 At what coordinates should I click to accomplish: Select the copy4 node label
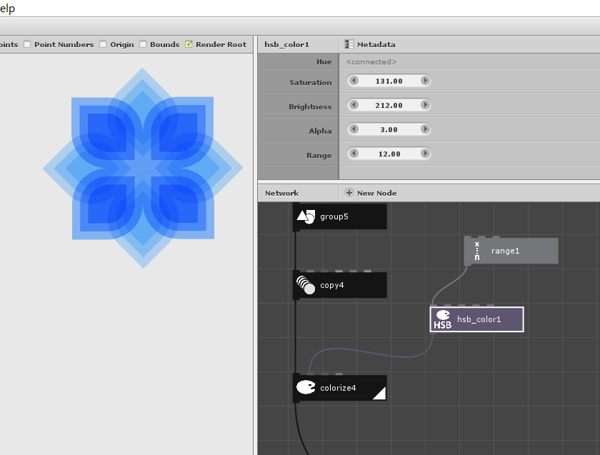(332, 285)
